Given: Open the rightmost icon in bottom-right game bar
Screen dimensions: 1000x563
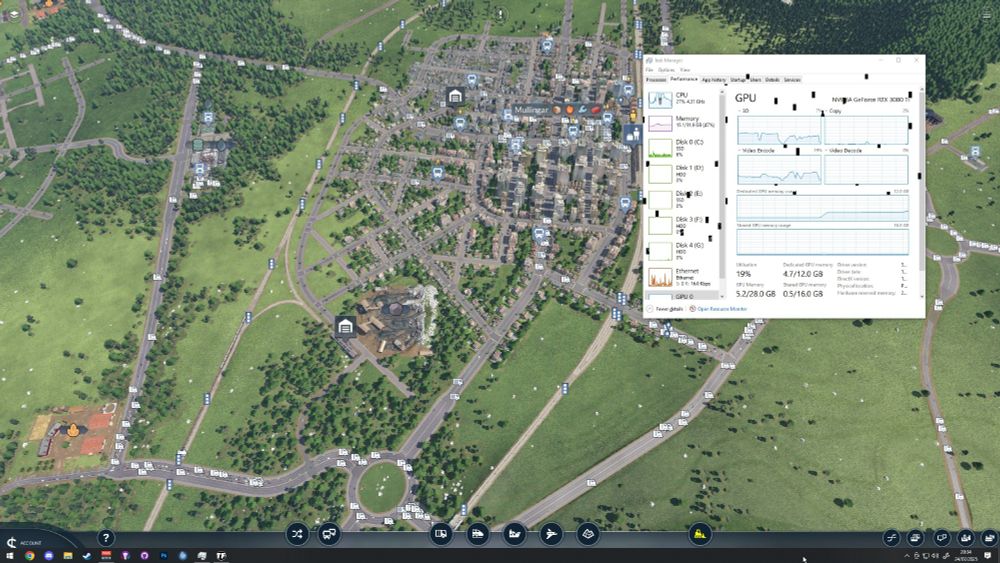Looking at the screenshot, I should coord(989,538).
